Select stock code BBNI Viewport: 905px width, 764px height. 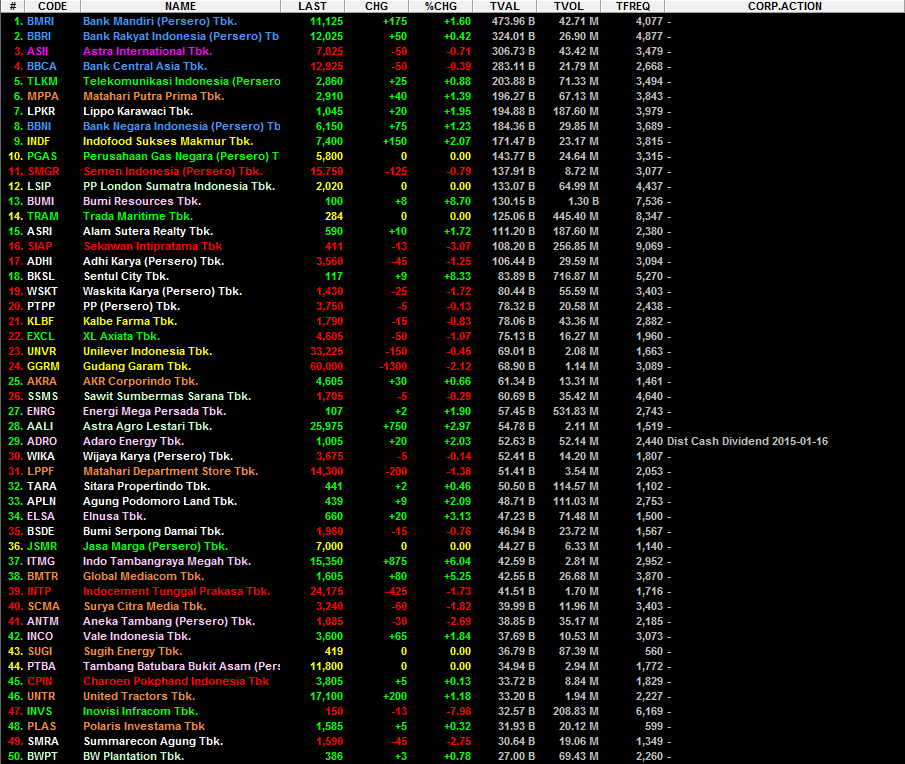point(39,126)
